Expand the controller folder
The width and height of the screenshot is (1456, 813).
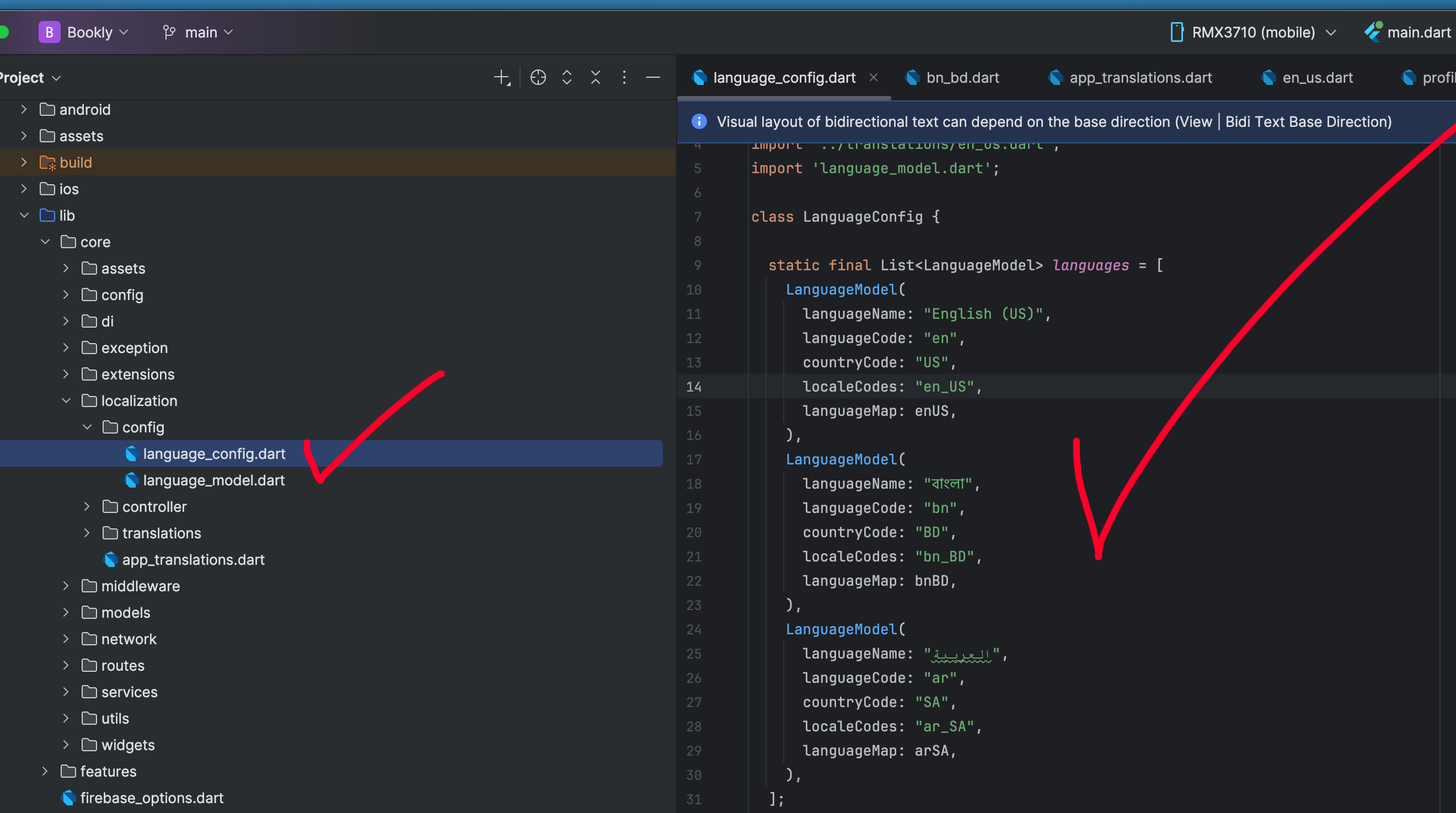[x=87, y=506]
